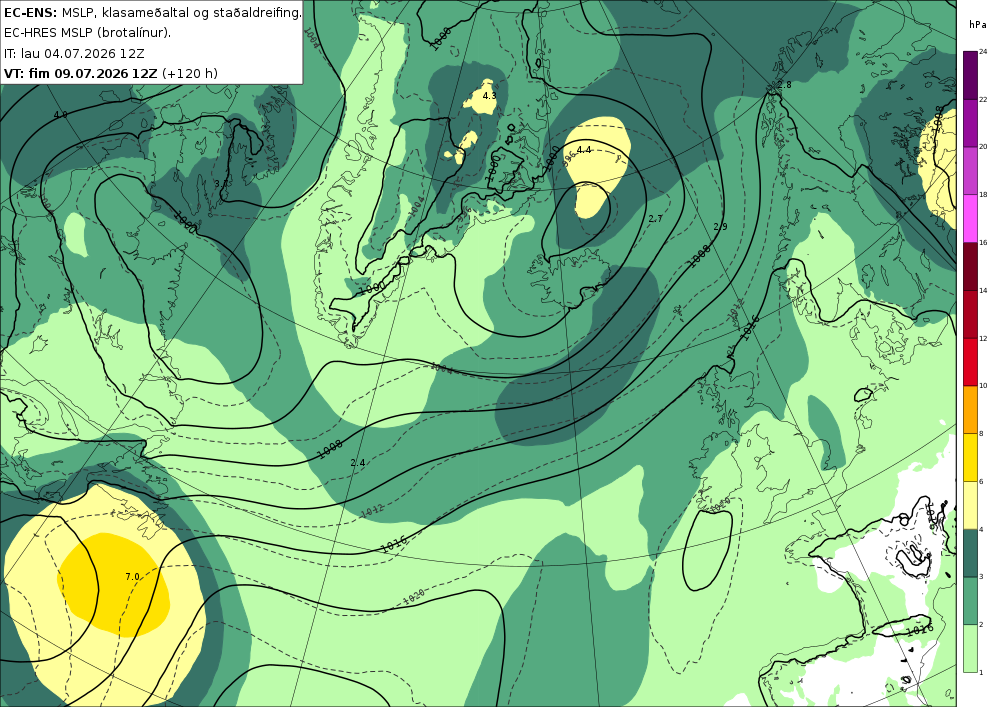The height and width of the screenshot is (707, 1000).
Task: Select the medium green 2–3 legend swatch
Action: click(x=970, y=601)
